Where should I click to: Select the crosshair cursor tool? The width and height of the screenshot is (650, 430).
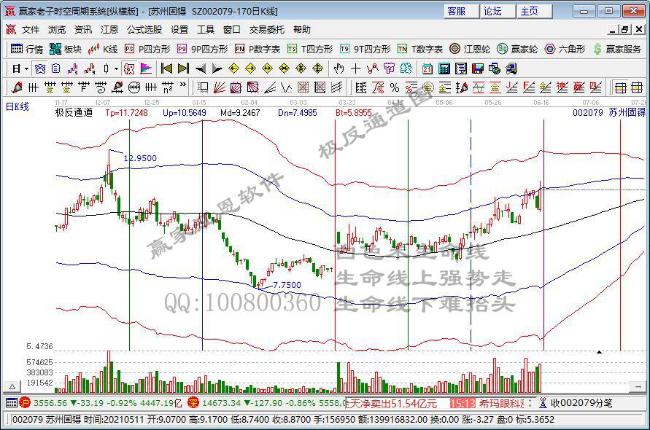356,69
